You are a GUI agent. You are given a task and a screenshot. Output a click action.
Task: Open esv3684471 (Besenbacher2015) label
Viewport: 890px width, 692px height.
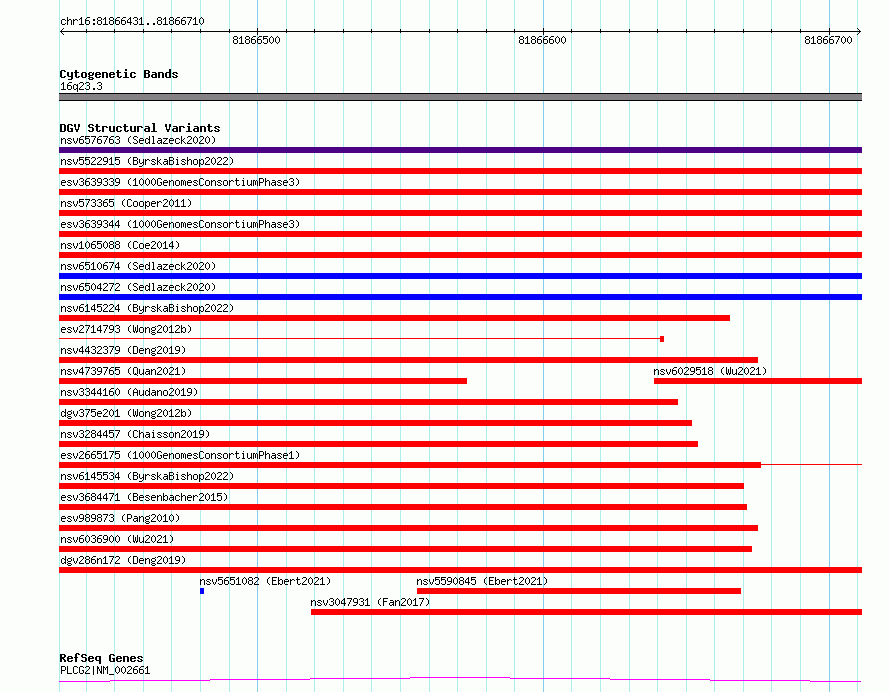[144, 497]
